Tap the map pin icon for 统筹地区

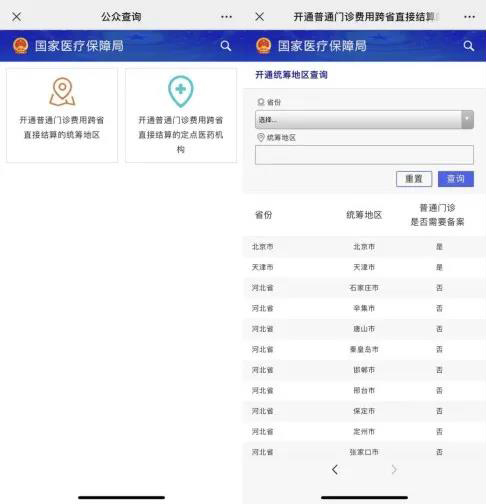point(62,92)
